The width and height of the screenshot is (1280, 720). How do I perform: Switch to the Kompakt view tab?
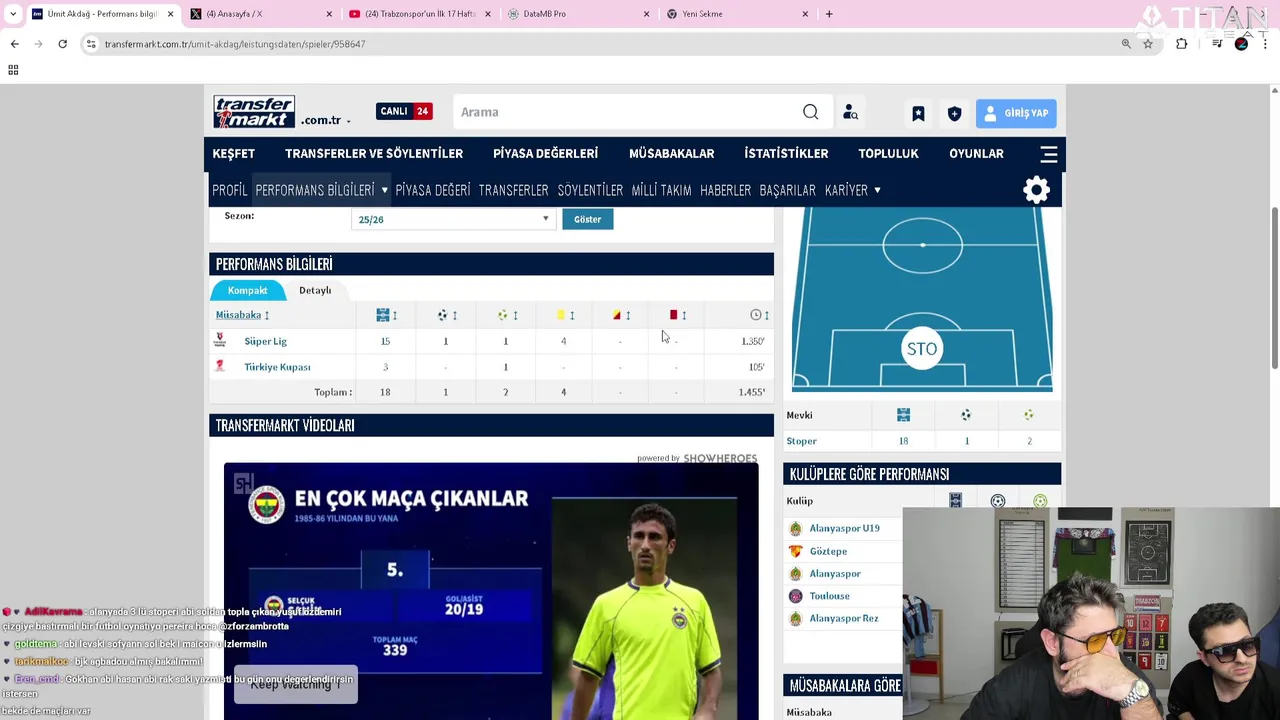click(247, 290)
